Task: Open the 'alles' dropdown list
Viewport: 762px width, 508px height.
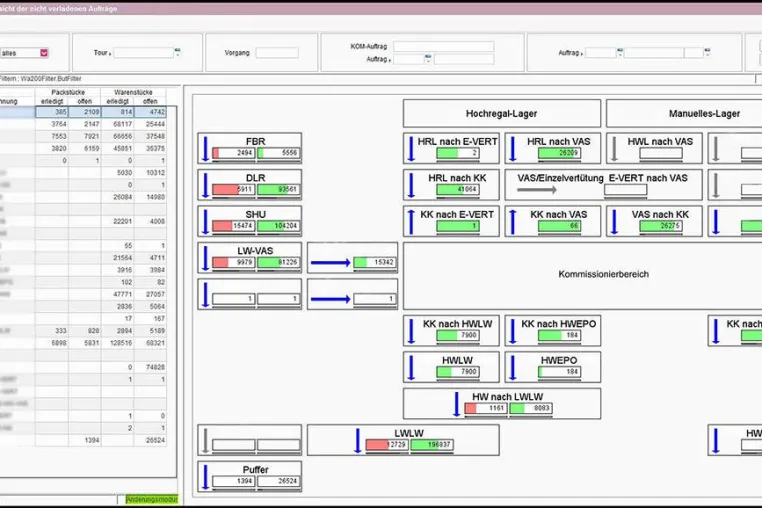Action: (x=44, y=53)
